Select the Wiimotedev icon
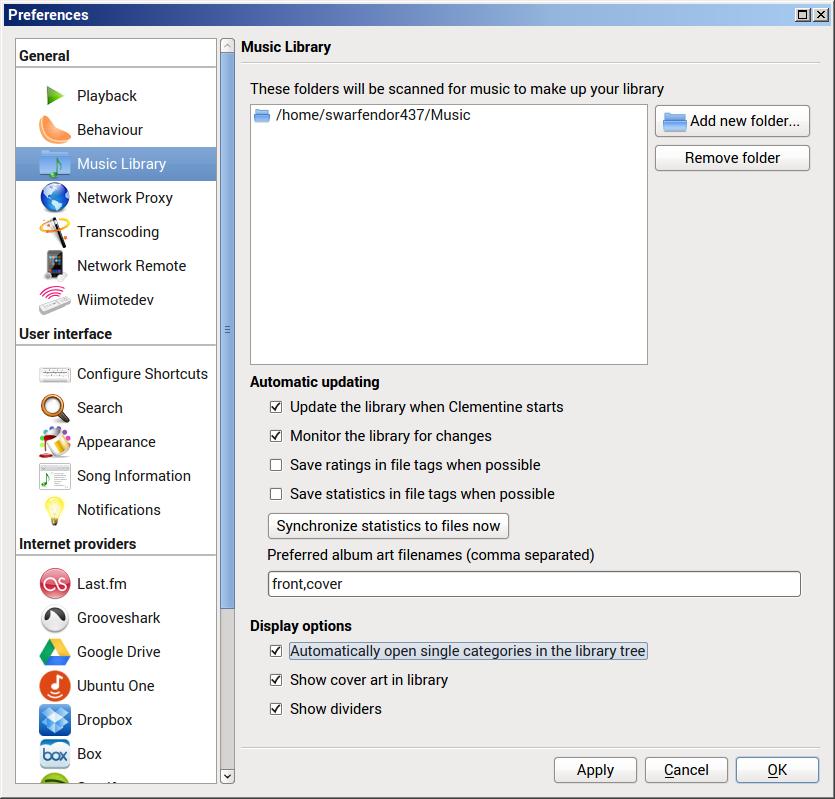The height and width of the screenshot is (799, 835). [54, 300]
